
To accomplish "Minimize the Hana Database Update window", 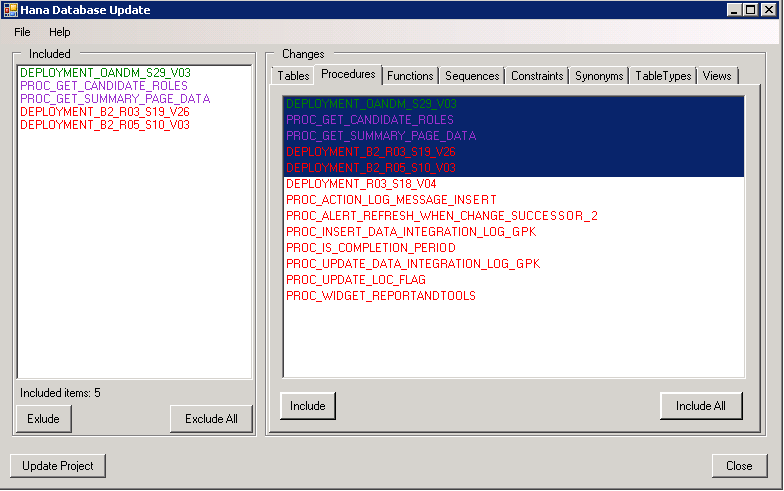I will (734, 10).
